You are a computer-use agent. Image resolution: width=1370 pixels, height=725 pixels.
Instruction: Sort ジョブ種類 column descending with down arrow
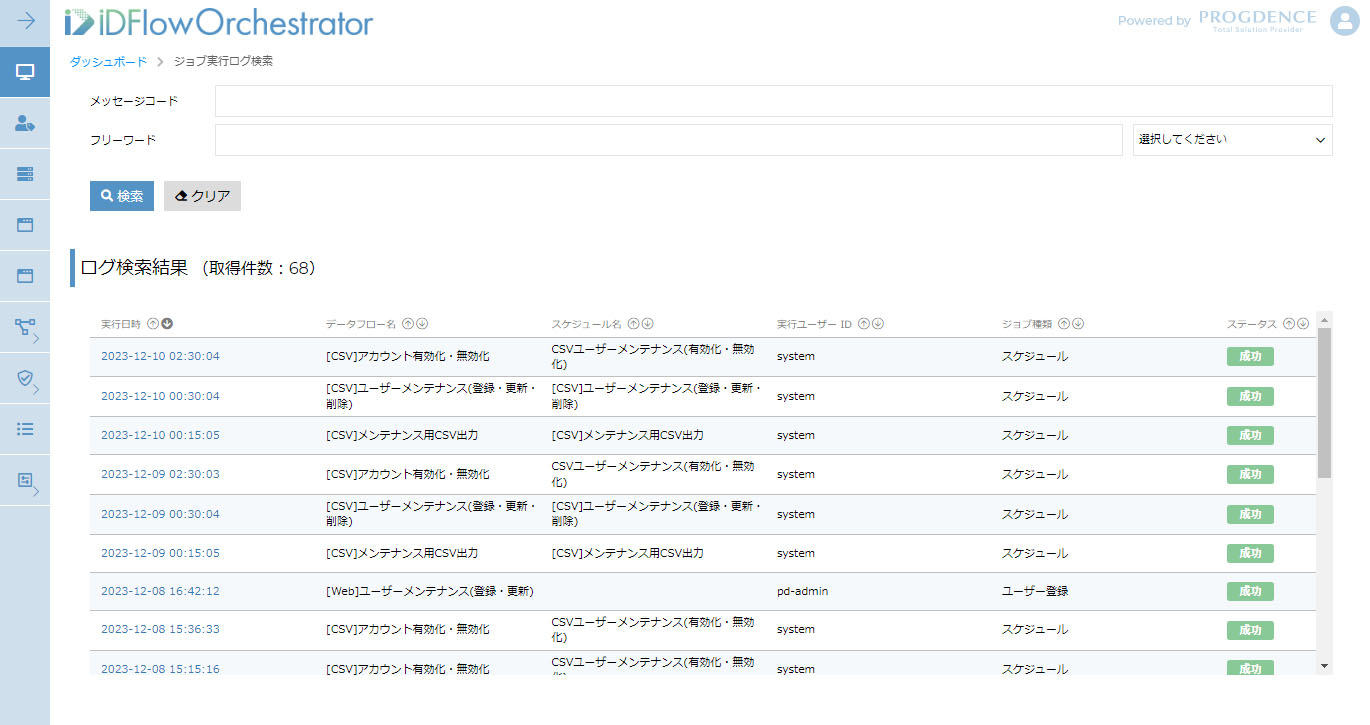pyautogui.click(x=1079, y=324)
